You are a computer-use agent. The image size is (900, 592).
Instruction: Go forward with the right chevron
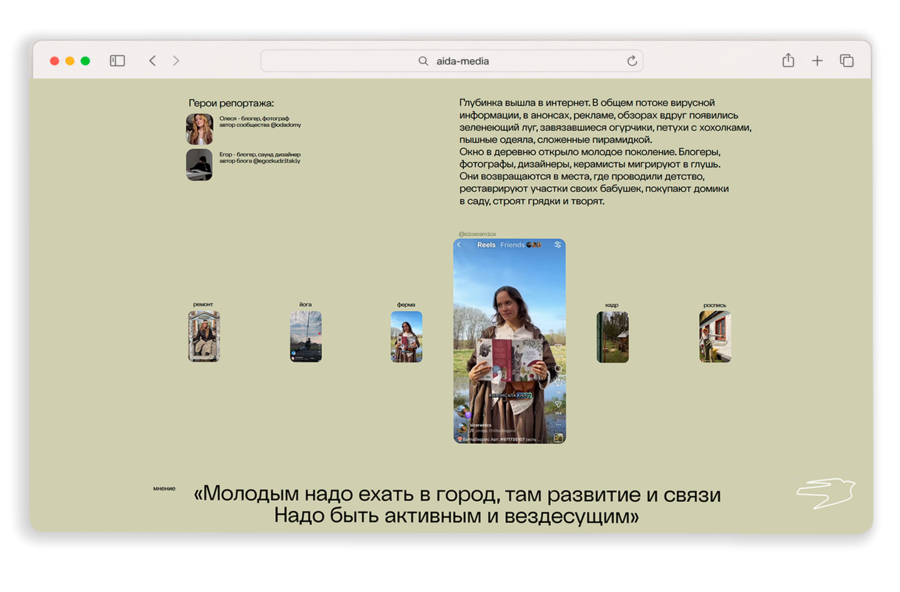[176, 60]
